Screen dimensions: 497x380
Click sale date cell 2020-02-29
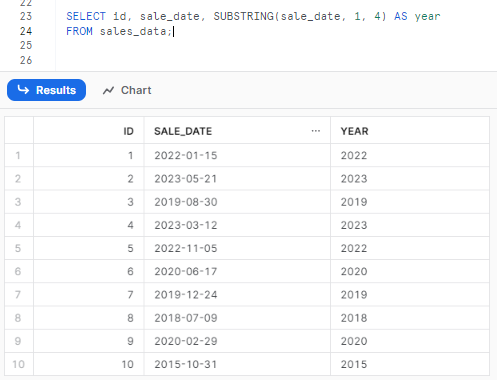[237, 341]
